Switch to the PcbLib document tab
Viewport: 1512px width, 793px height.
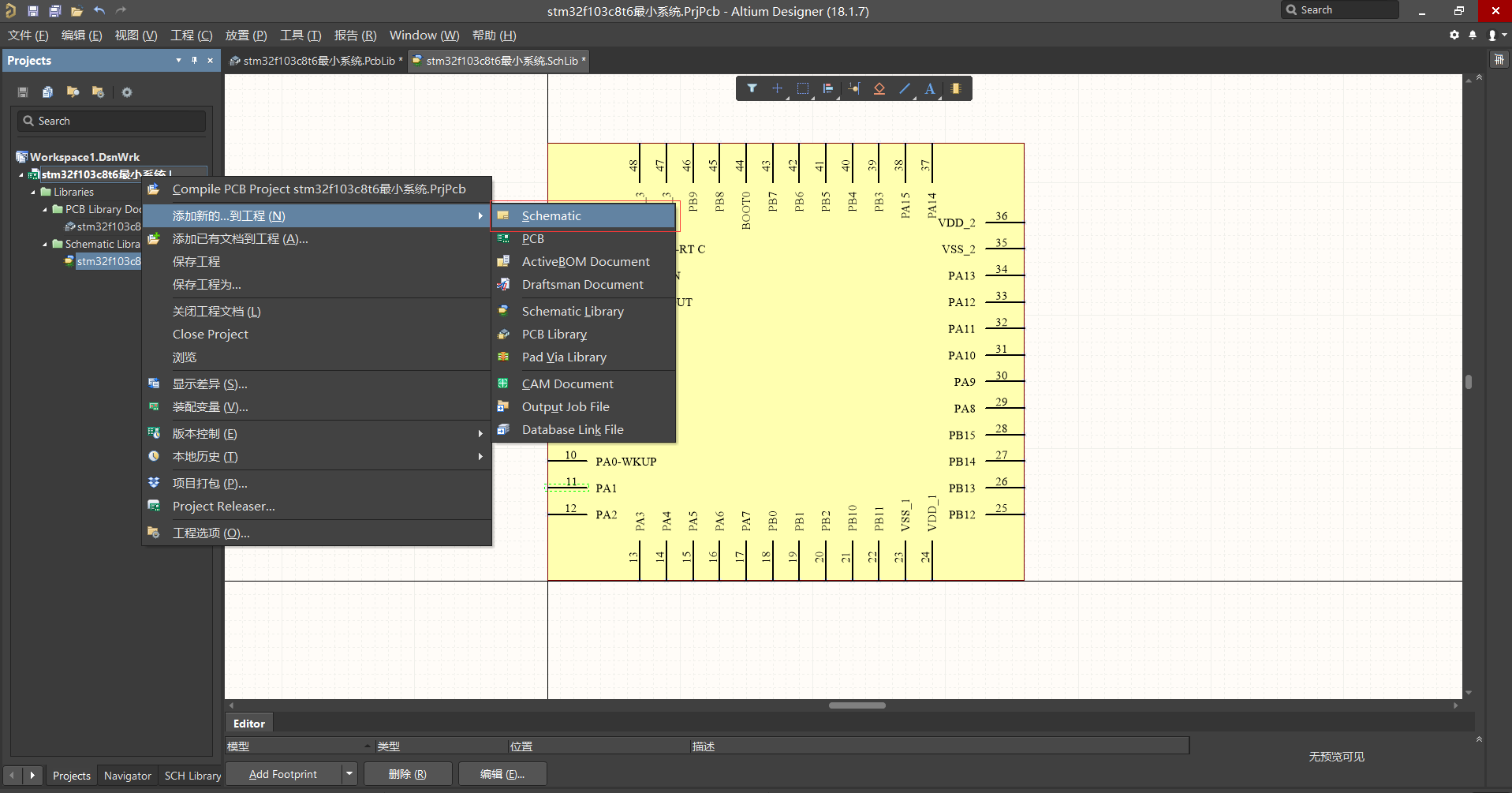pyautogui.click(x=316, y=61)
